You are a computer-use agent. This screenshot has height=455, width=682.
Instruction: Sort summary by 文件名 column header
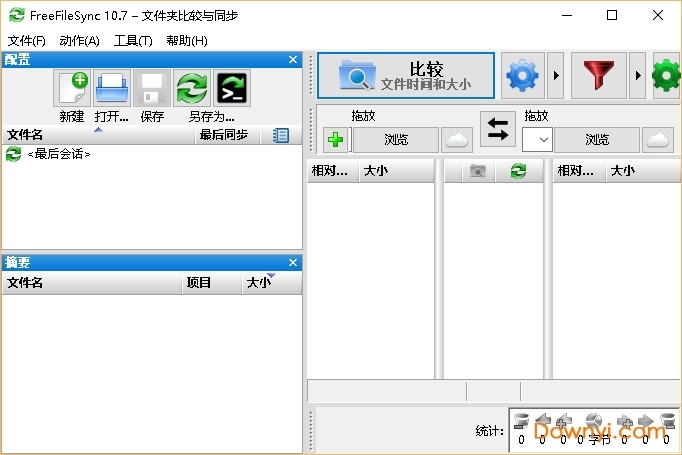[92, 283]
